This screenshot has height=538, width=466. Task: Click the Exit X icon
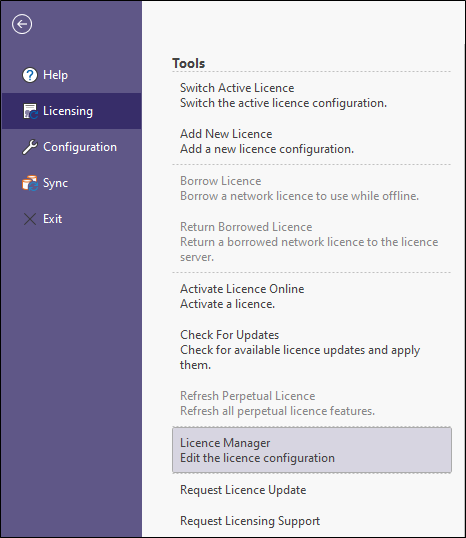(x=30, y=219)
